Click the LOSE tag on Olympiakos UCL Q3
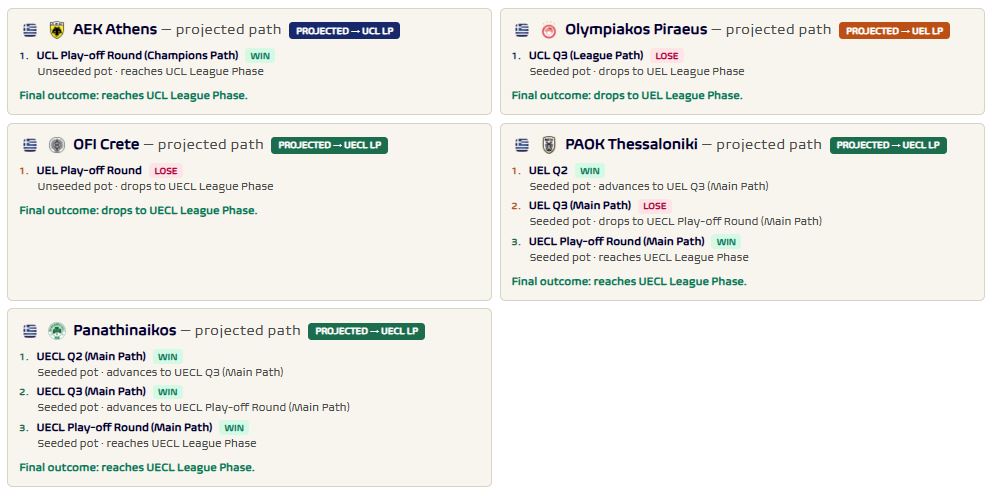994x496 pixels. pyautogui.click(x=667, y=56)
